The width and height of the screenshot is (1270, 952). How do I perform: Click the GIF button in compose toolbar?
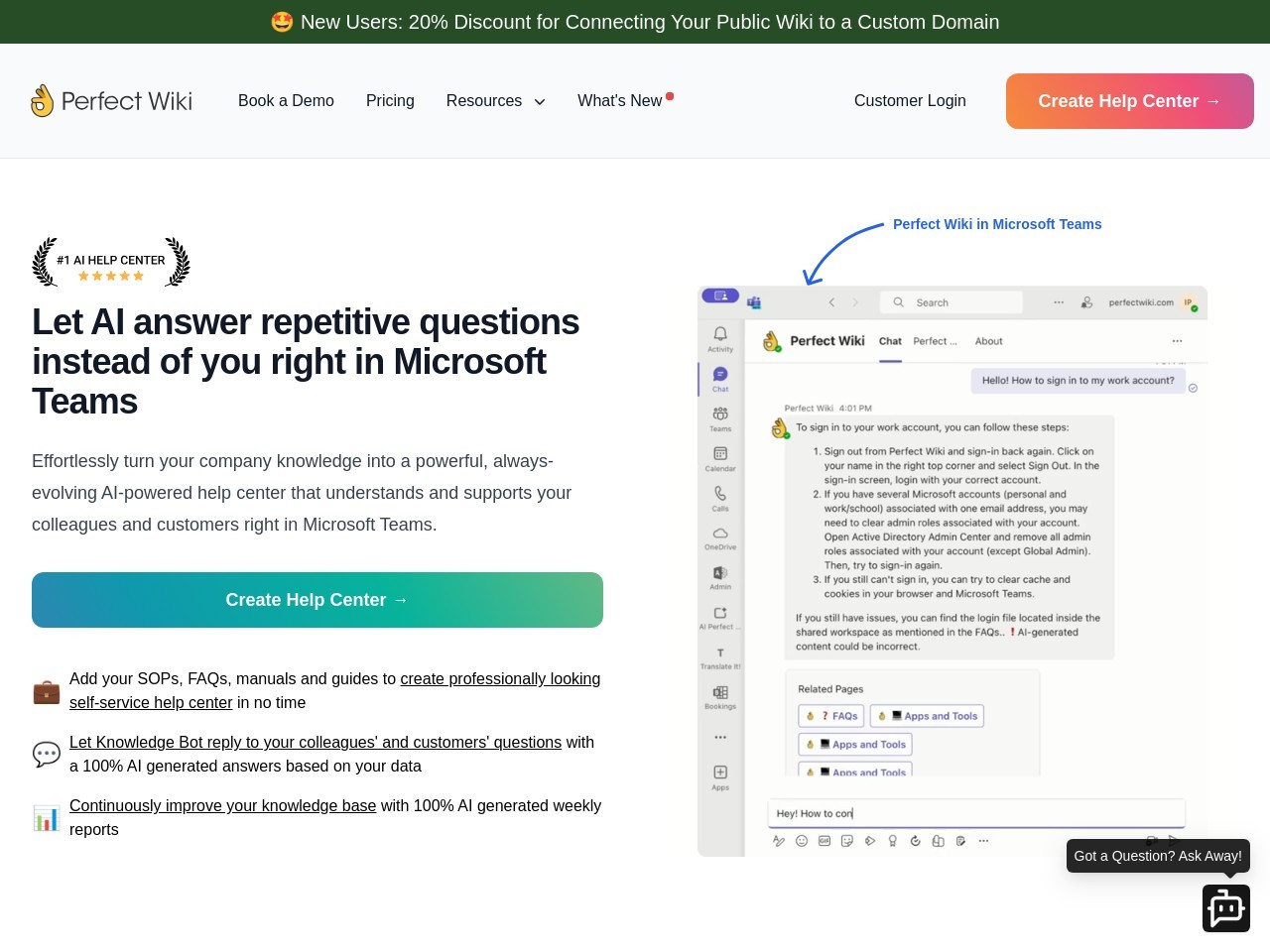tap(825, 841)
